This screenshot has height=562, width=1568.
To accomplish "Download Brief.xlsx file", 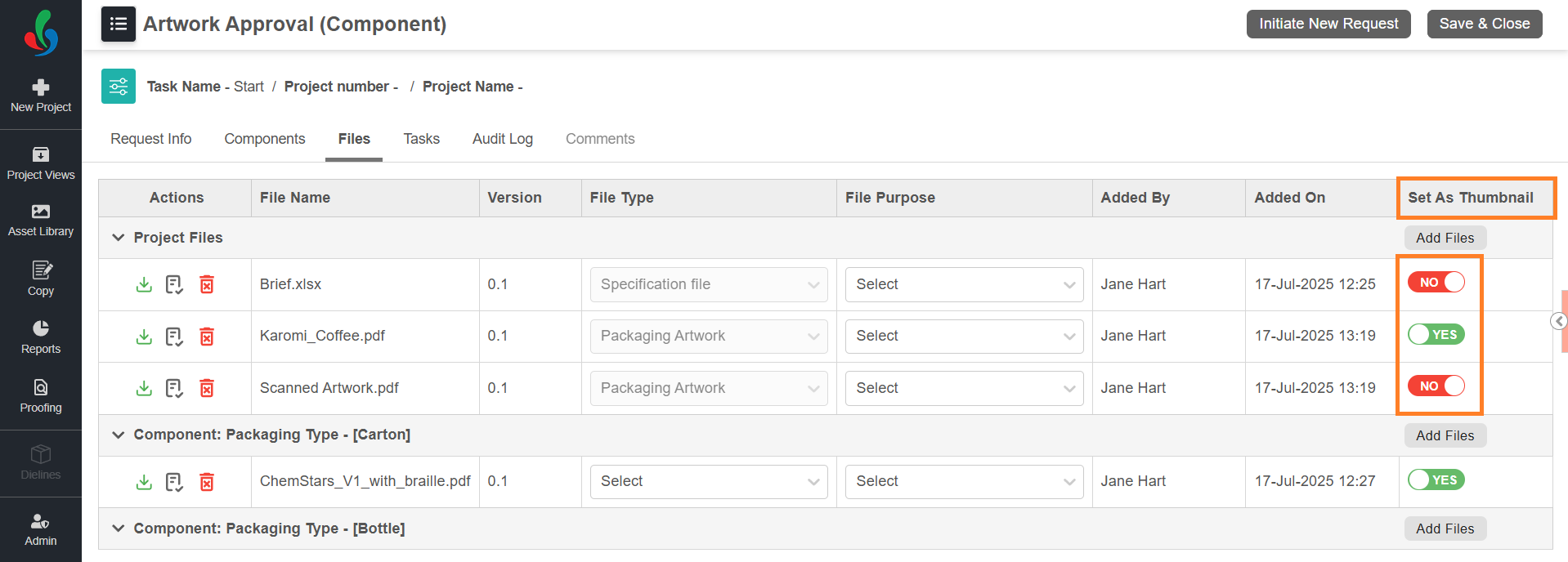I will [144, 284].
